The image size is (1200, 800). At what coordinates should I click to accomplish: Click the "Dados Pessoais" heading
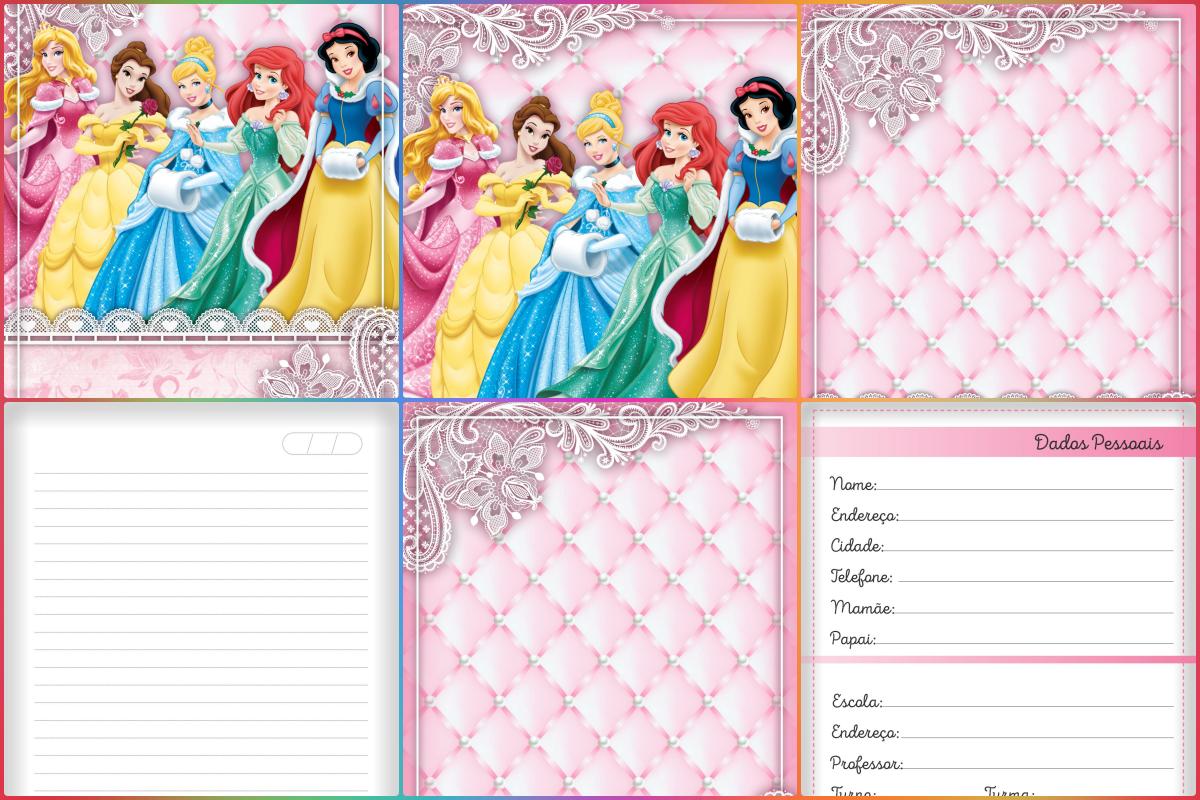click(1098, 442)
